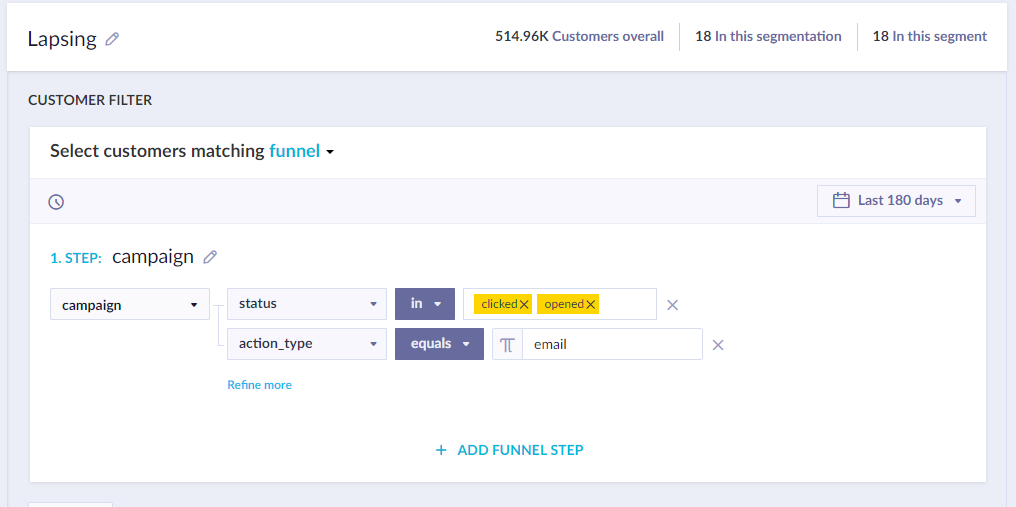Image resolution: width=1016 pixels, height=507 pixels.
Task: Open the status attribute dropdown
Action: pyautogui.click(x=307, y=304)
